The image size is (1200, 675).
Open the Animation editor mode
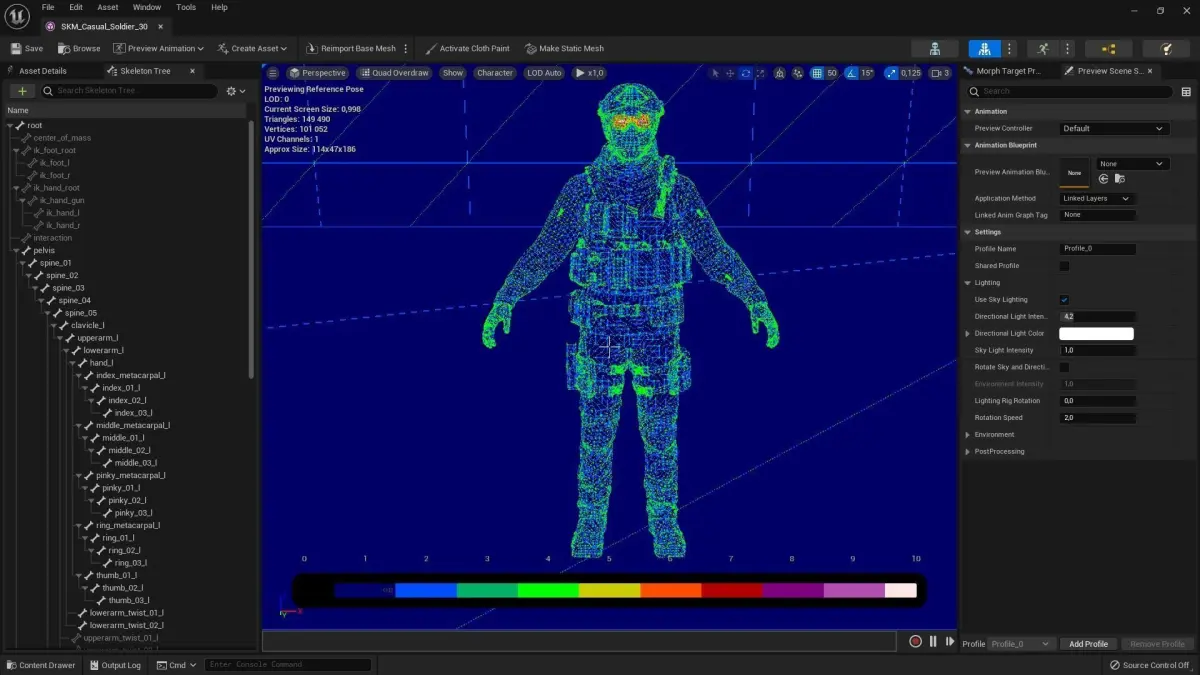click(1043, 48)
